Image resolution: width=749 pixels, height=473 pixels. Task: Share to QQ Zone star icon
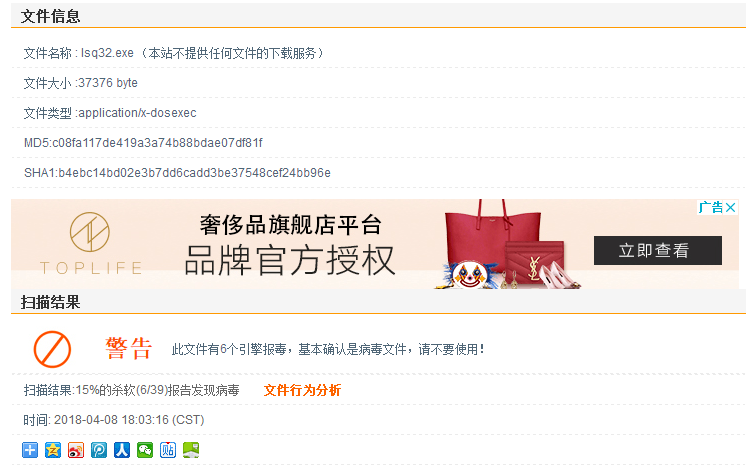point(53,450)
